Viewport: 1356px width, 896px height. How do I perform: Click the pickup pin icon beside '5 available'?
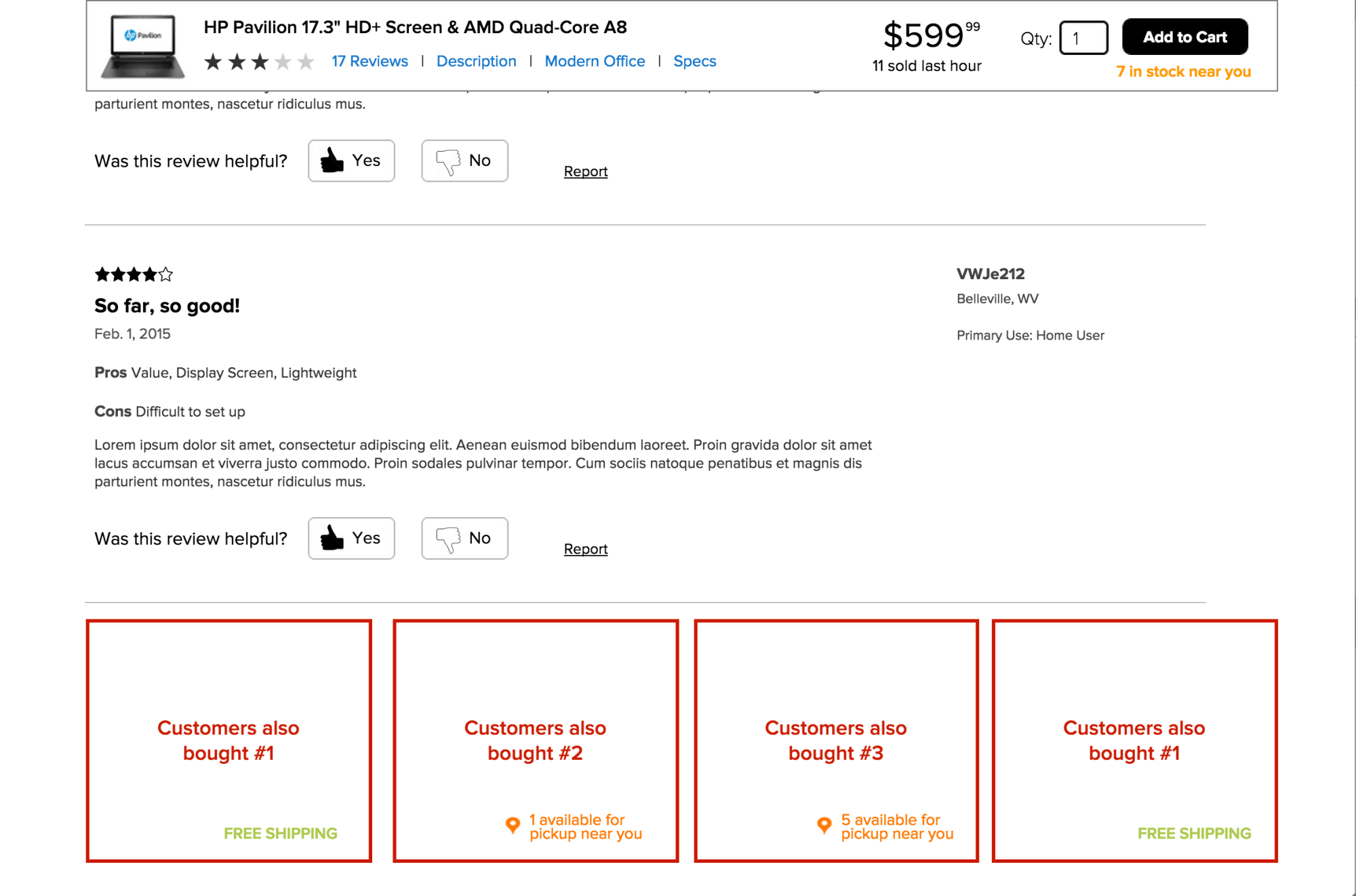(x=824, y=825)
